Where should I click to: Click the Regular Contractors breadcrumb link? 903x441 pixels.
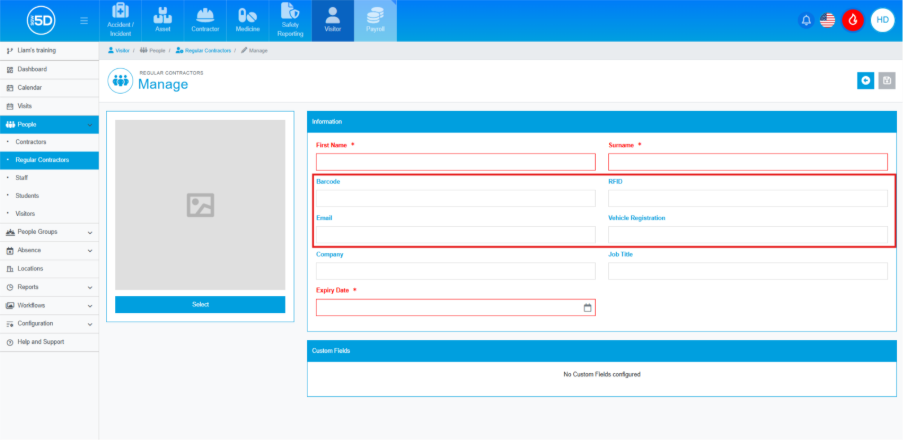pos(205,50)
